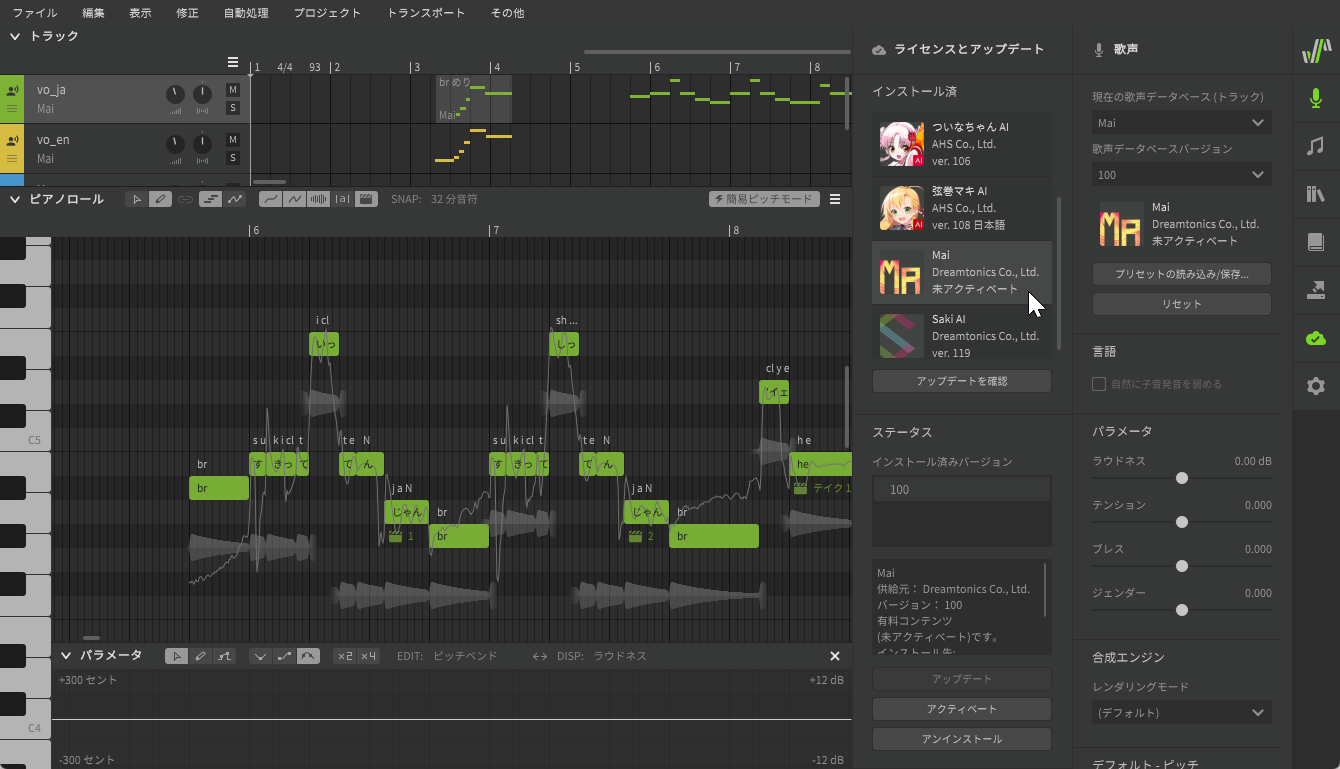1340x769 pixels.
Task: Open the Voice panel microphone icon in sidebar
Action: (x=1316, y=98)
